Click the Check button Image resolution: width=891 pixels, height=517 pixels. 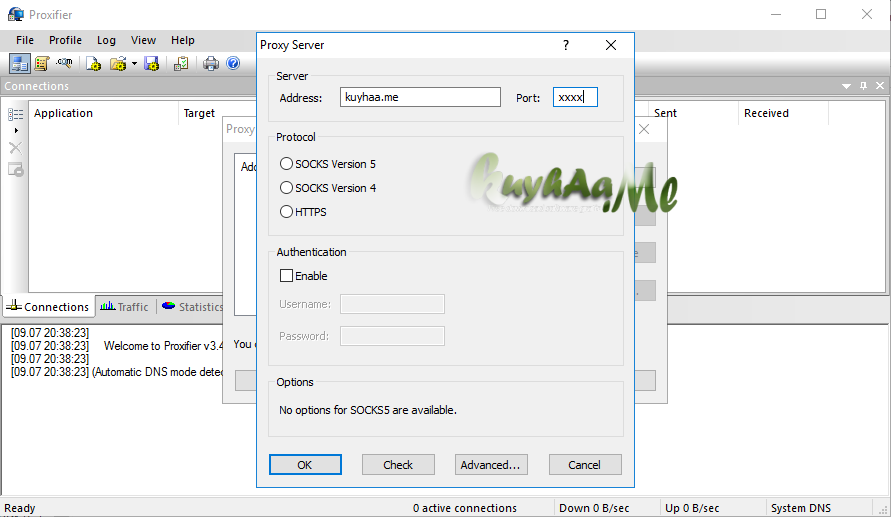click(x=398, y=465)
